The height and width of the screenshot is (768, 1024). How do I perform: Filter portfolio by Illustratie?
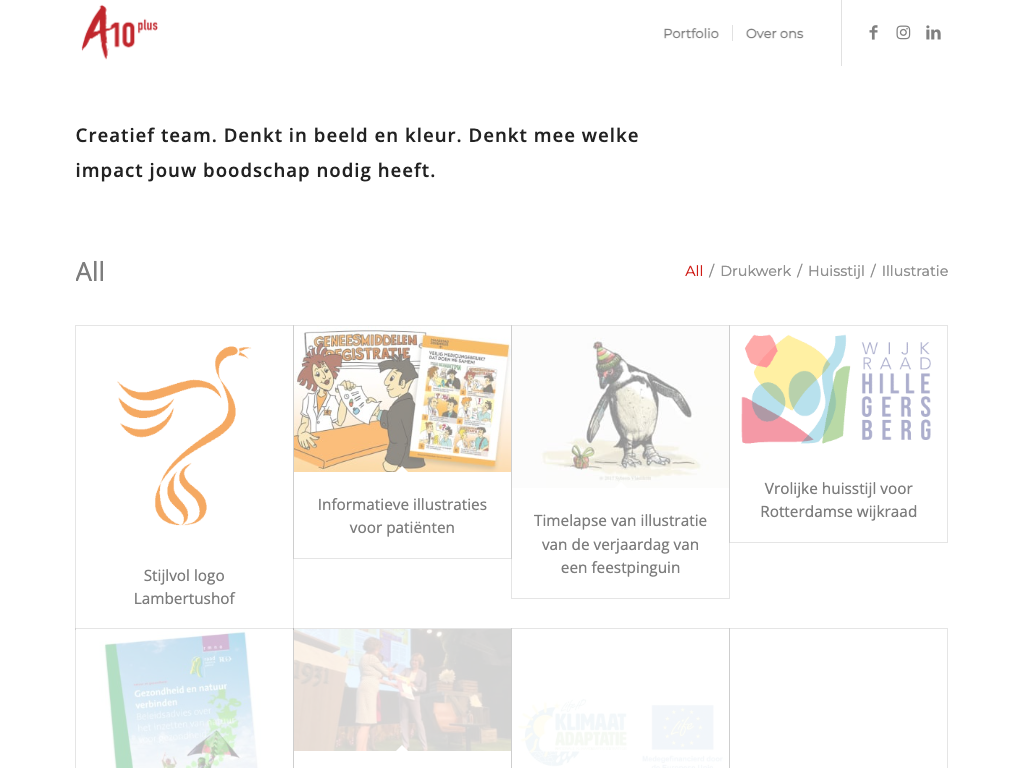(915, 271)
